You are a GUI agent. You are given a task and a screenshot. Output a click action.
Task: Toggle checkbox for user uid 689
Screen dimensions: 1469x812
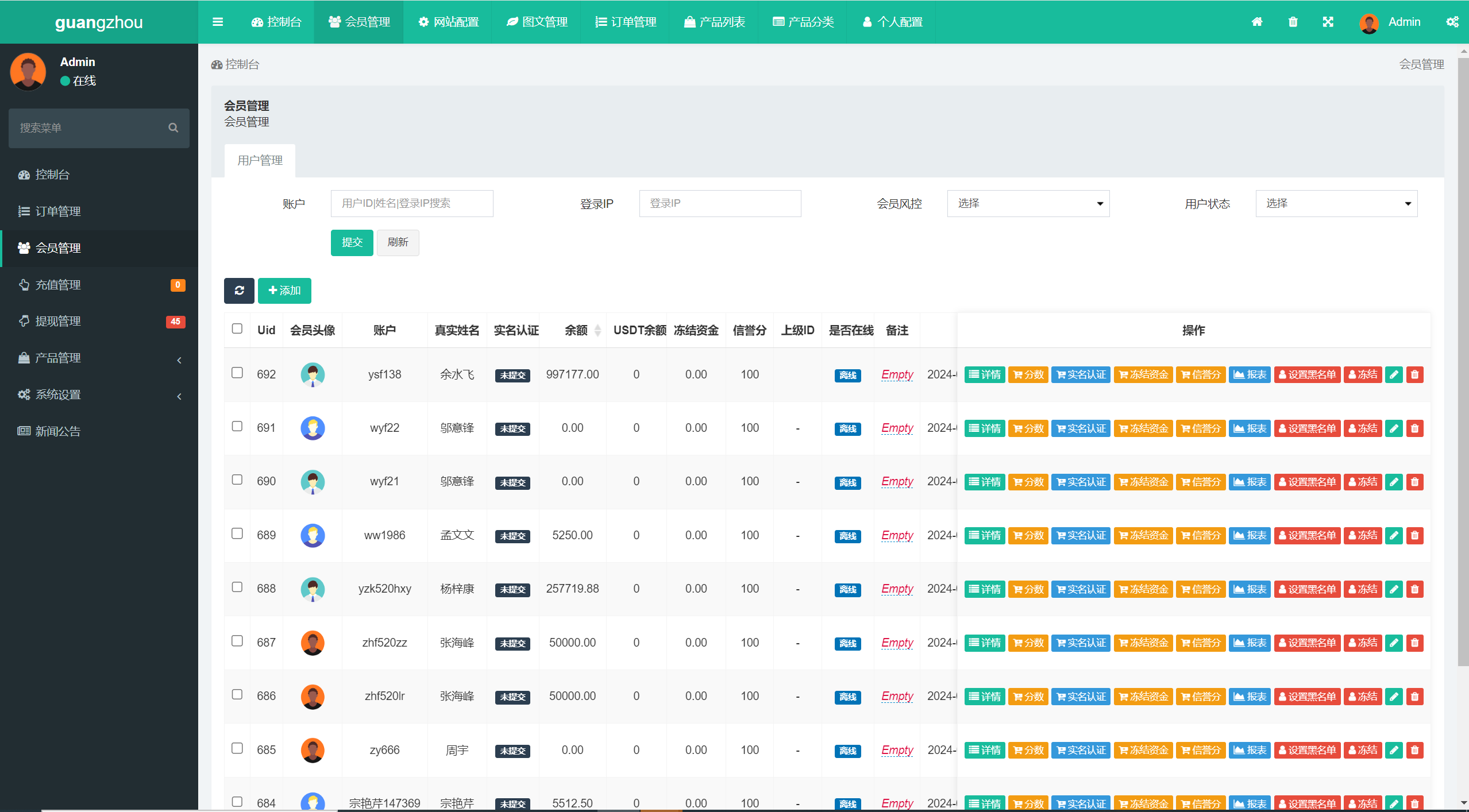pyautogui.click(x=237, y=533)
